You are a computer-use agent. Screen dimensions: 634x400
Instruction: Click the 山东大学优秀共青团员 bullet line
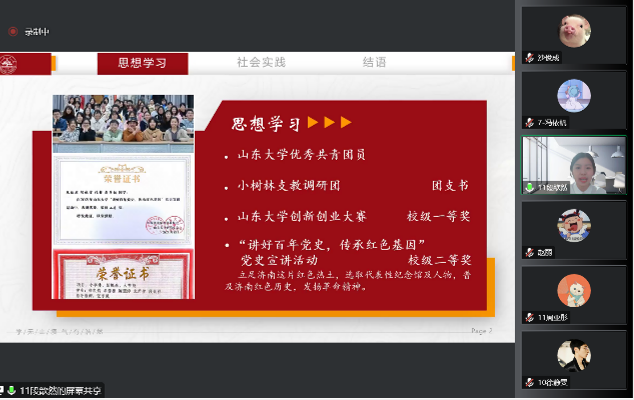point(301,154)
